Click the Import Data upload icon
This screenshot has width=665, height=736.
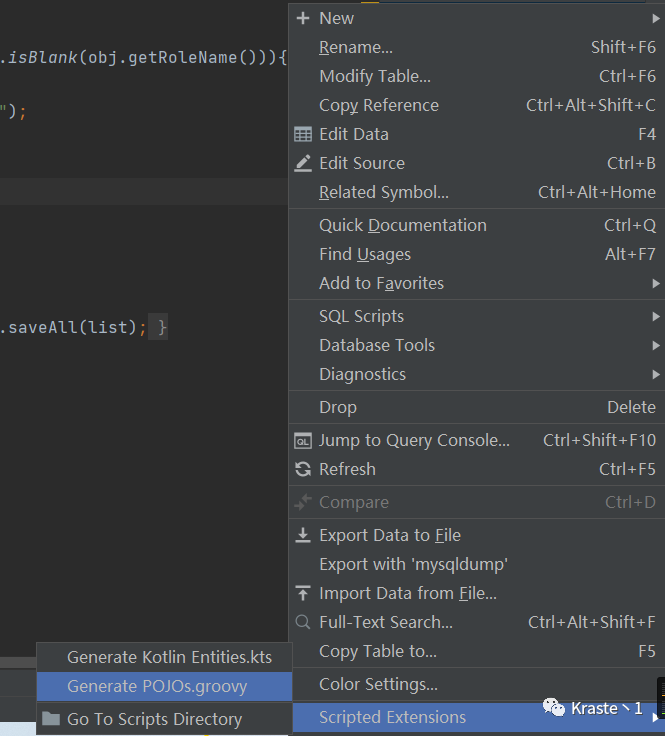[x=303, y=593]
